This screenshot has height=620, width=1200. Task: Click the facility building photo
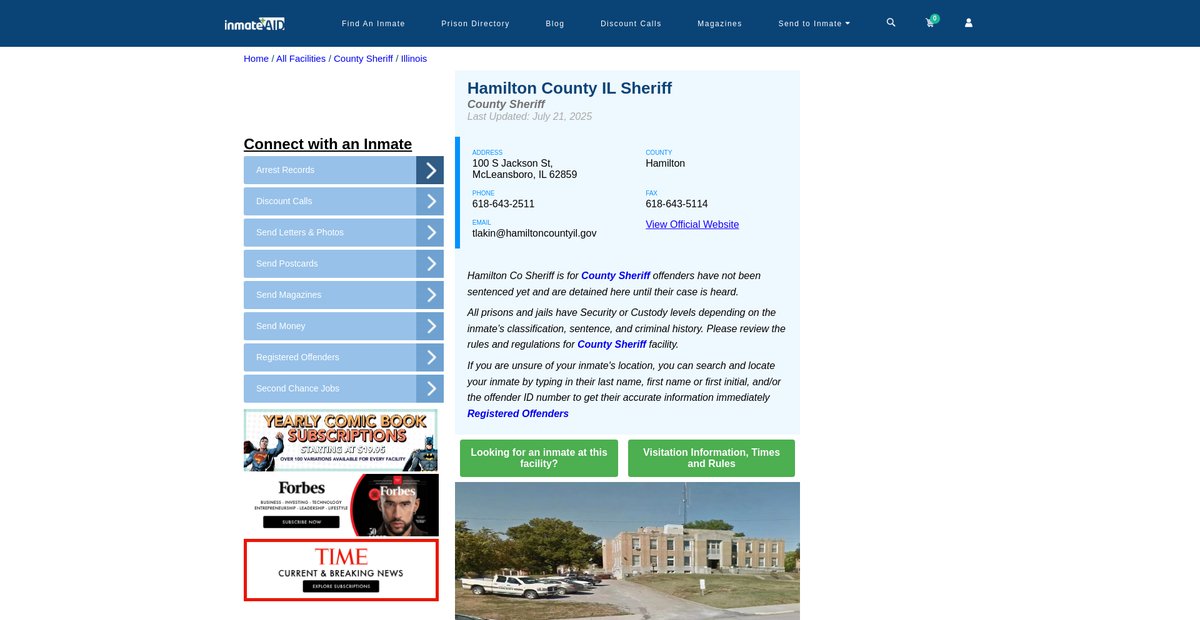click(x=627, y=551)
